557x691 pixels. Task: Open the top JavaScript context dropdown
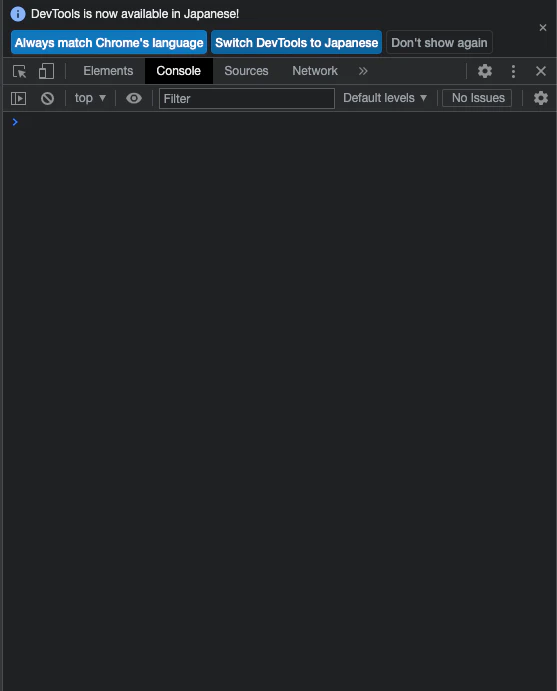coord(90,98)
